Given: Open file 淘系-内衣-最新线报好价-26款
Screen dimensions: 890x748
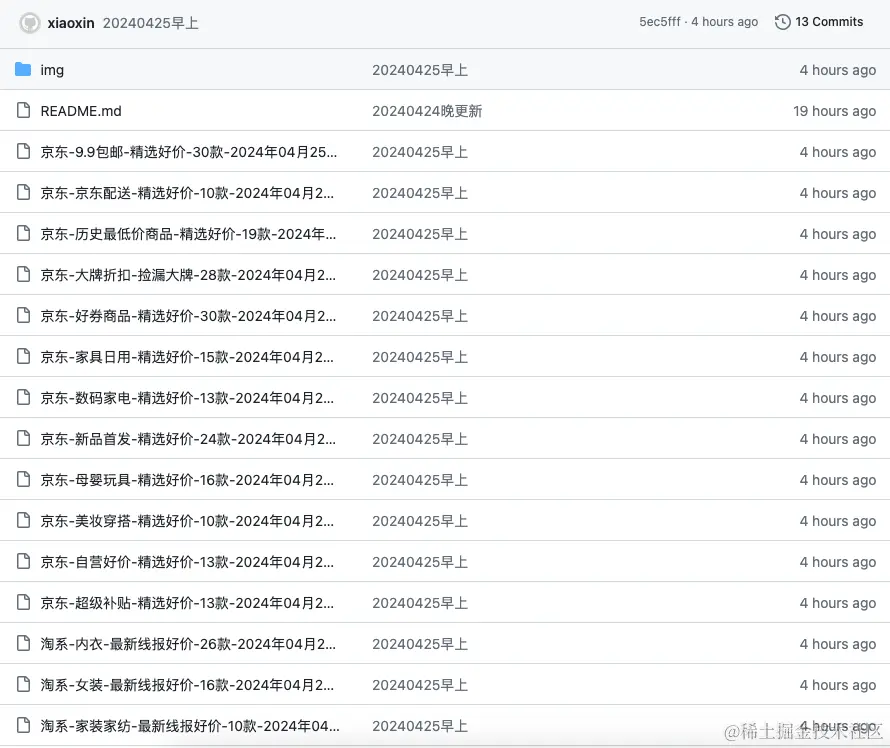Looking at the screenshot, I should (188, 644).
